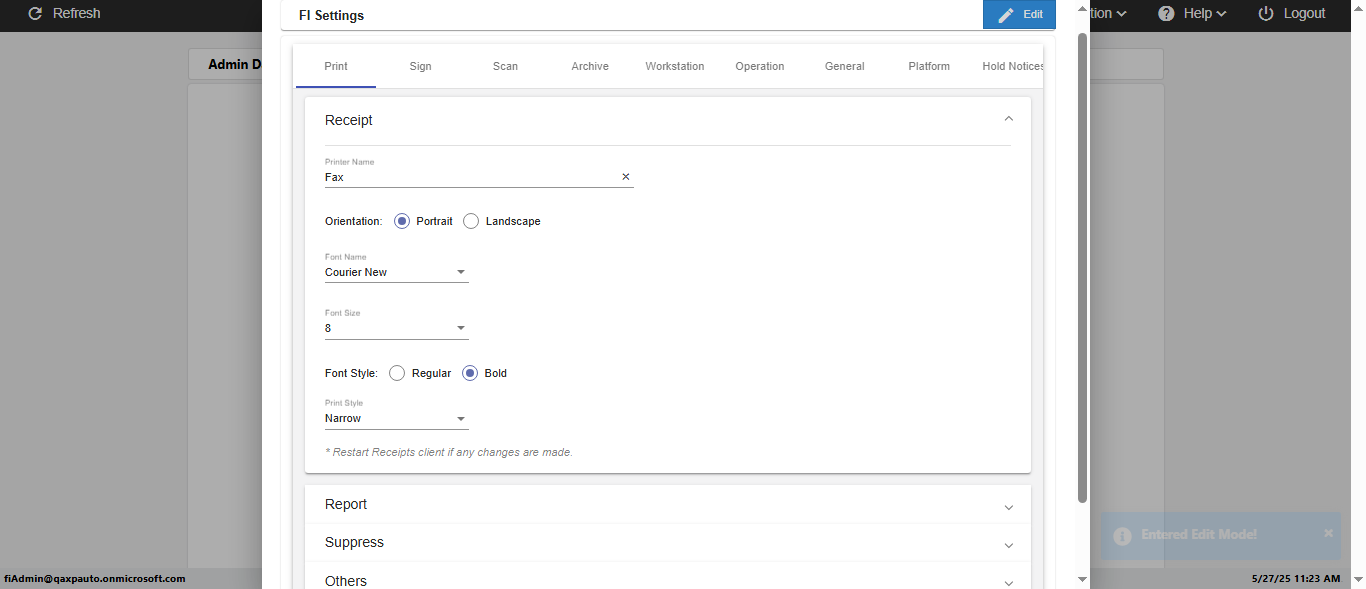Open the Print Style dropdown

coord(396,418)
